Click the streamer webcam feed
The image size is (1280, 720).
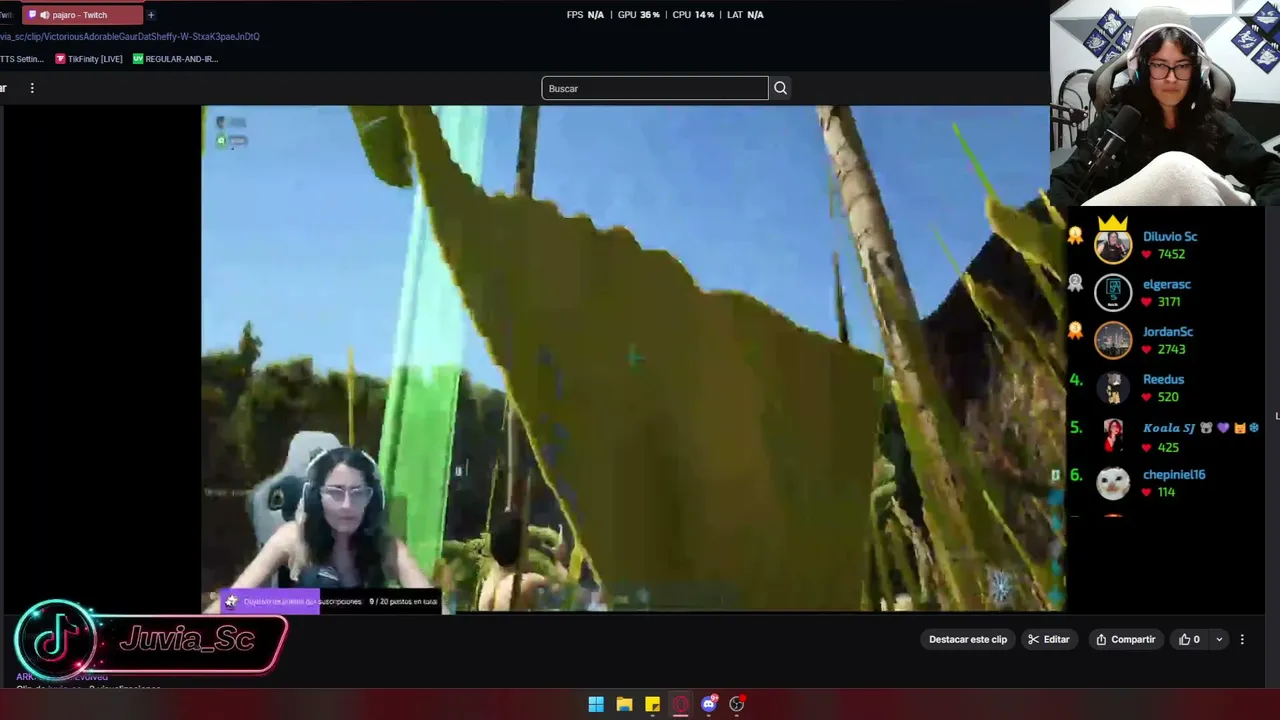(x=1165, y=103)
